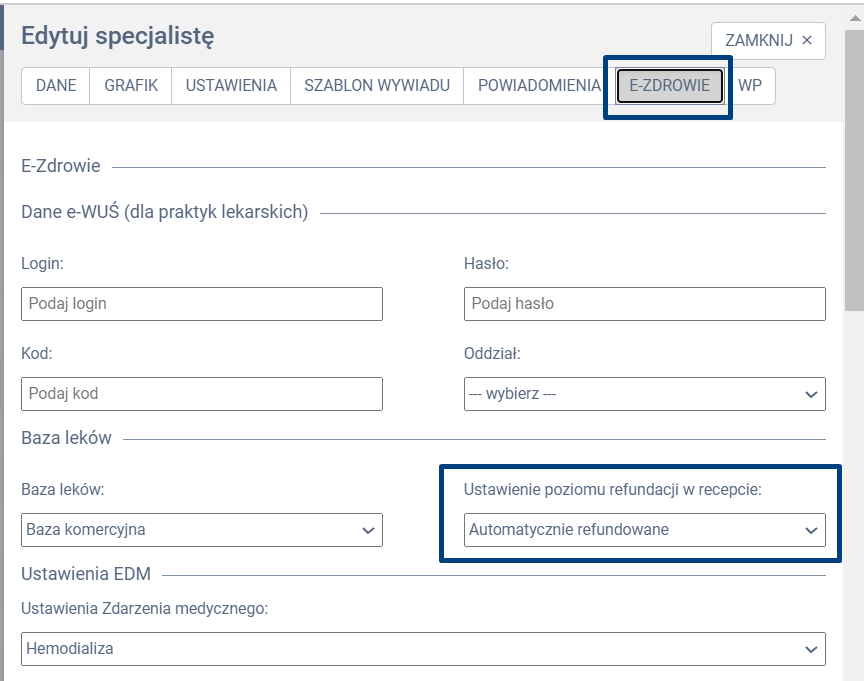
Task: Switch to the WP tab
Action: 750,86
